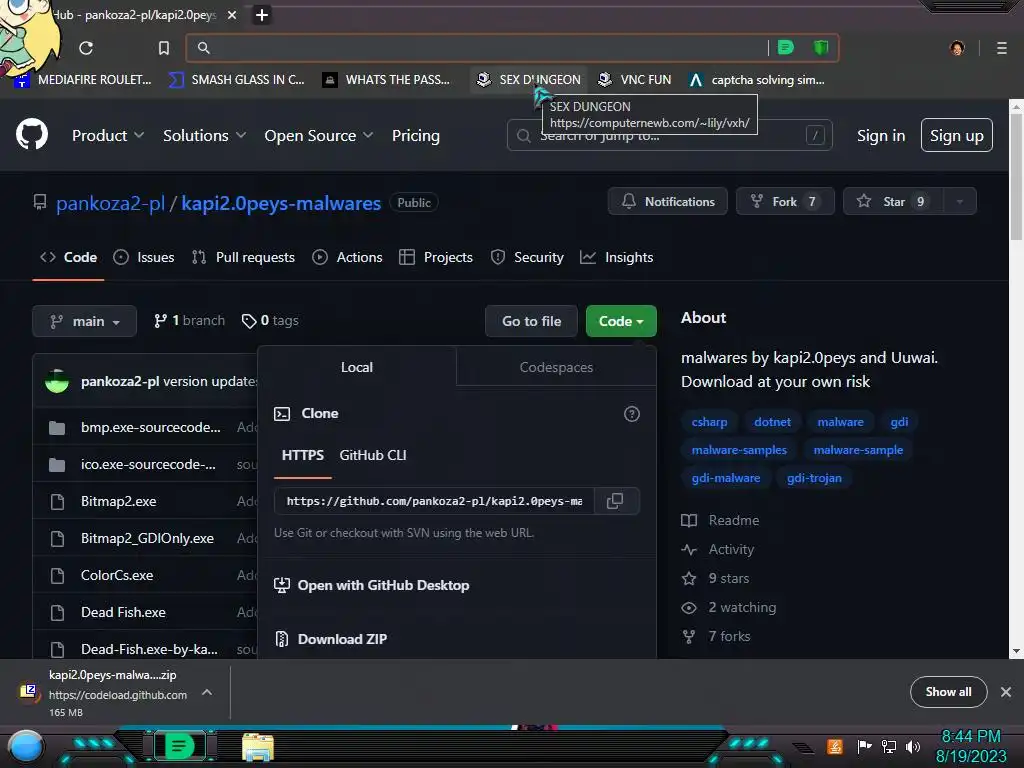Click Show all downloads button
The height and width of the screenshot is (768, 1024).
(948, 692)
